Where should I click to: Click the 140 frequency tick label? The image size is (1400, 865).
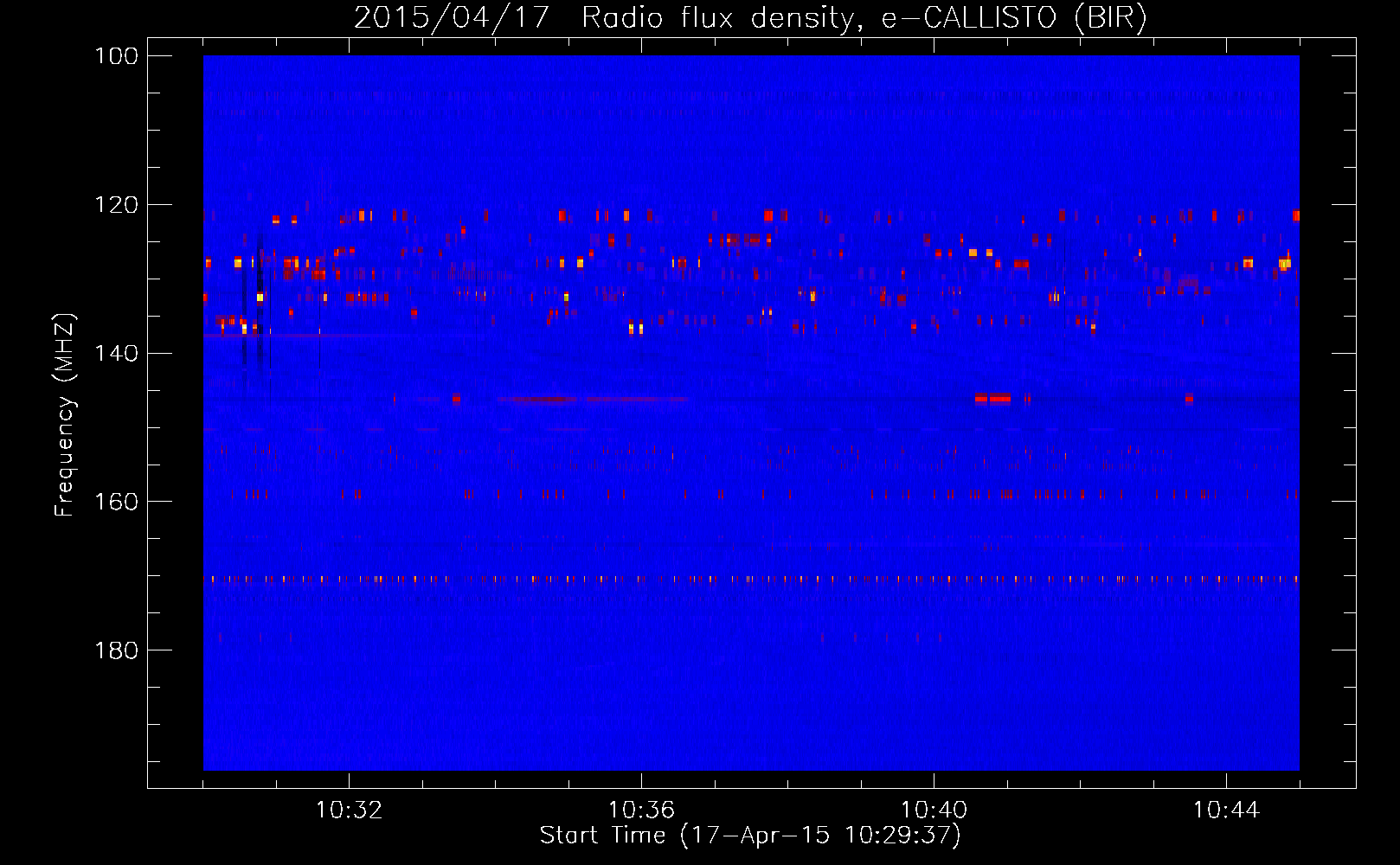coord(117,353)
